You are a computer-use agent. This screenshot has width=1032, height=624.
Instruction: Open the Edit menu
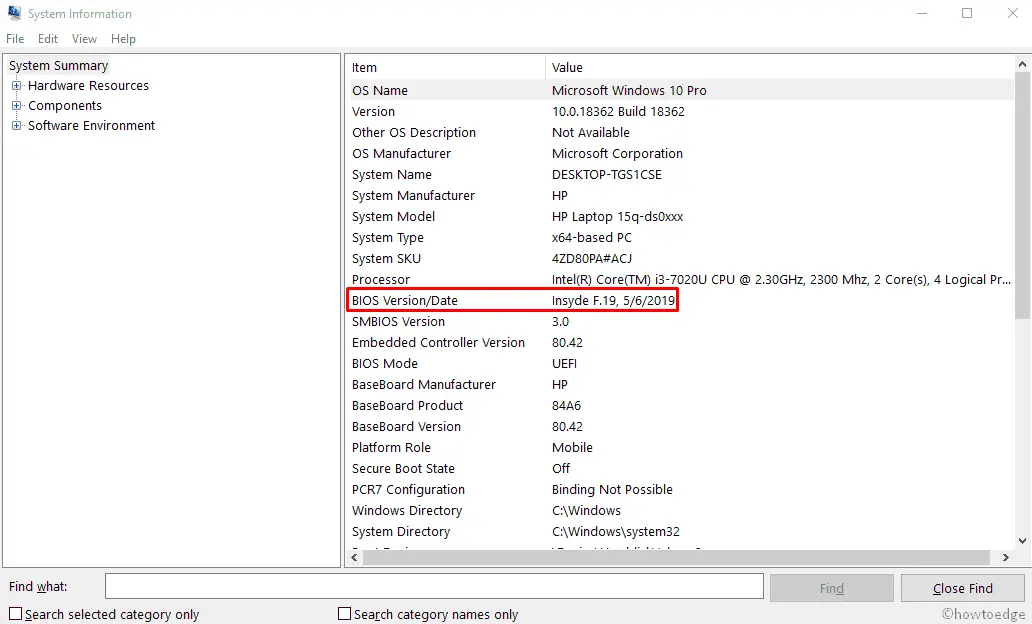pyautogui.click(x=48, y=39)
